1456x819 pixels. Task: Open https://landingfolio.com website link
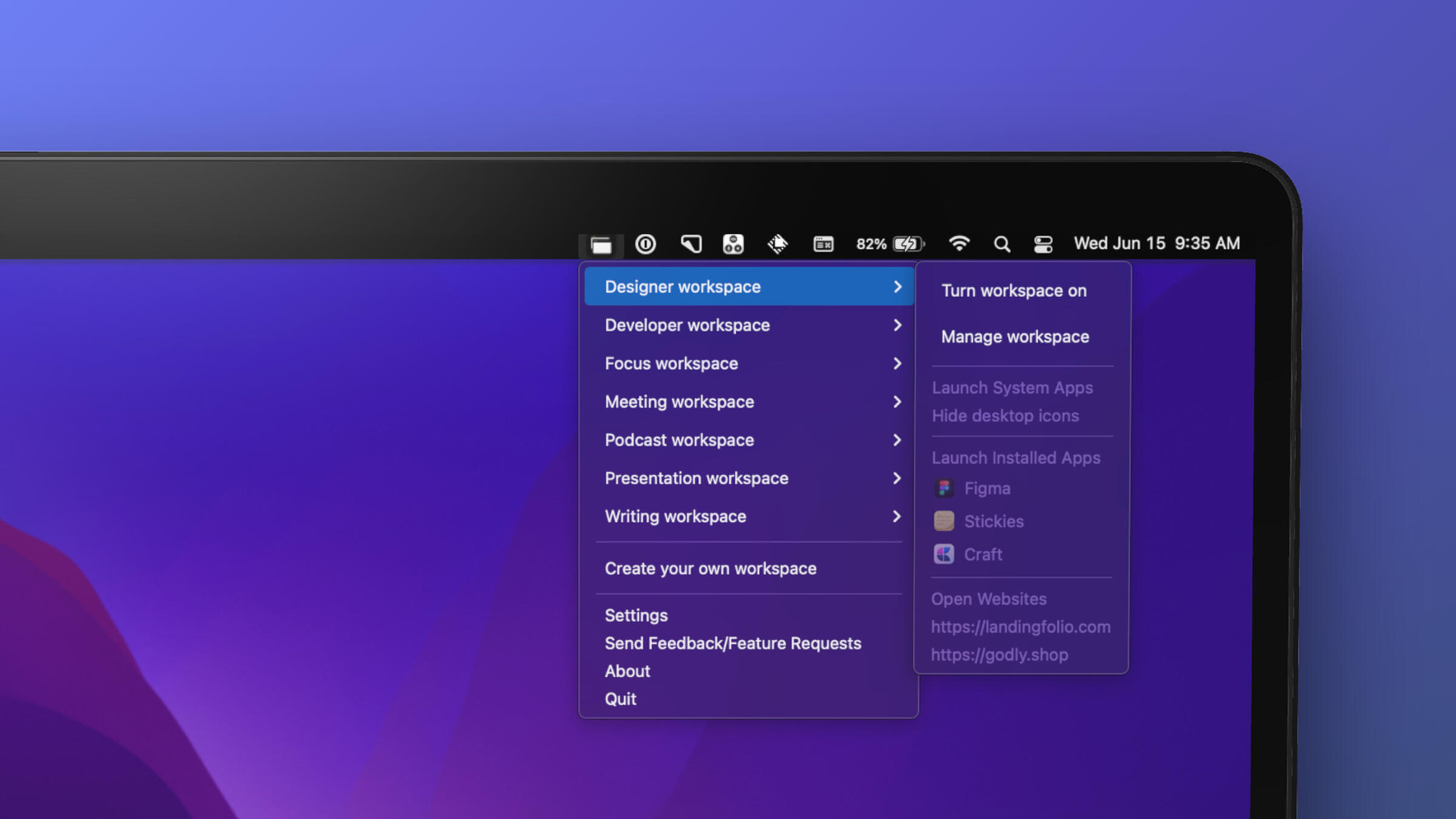1020,626
